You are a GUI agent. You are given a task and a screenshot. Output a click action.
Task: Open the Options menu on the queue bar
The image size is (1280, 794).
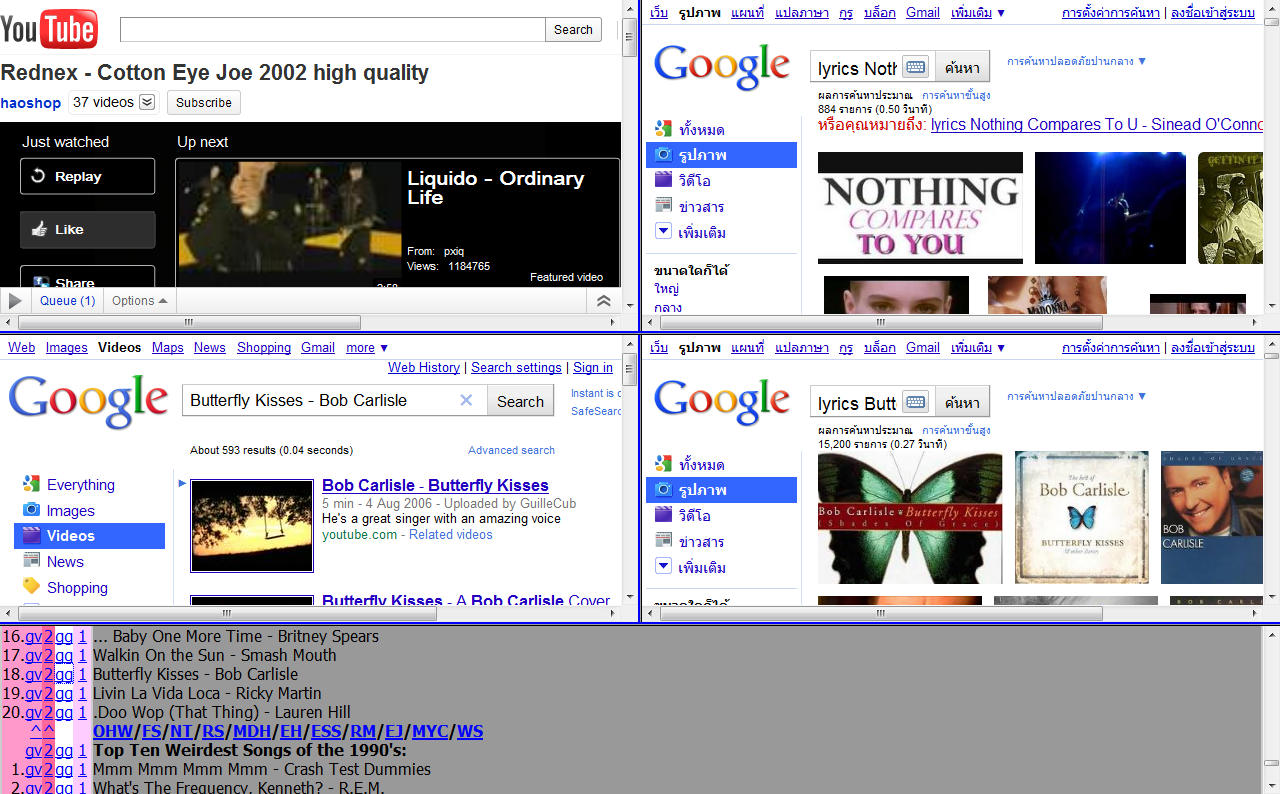(x=139, y=300)
